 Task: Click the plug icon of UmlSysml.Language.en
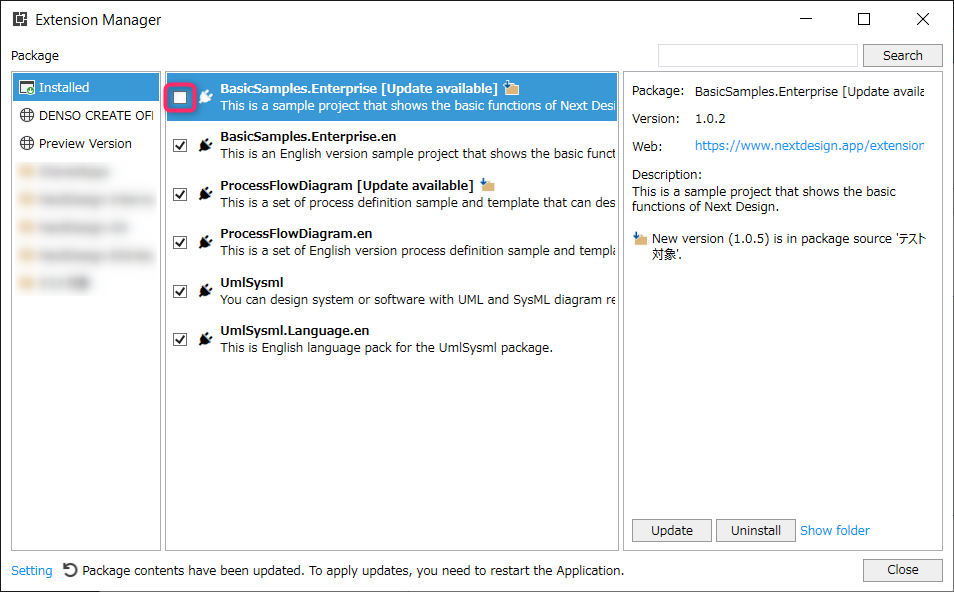click(206, 339)
